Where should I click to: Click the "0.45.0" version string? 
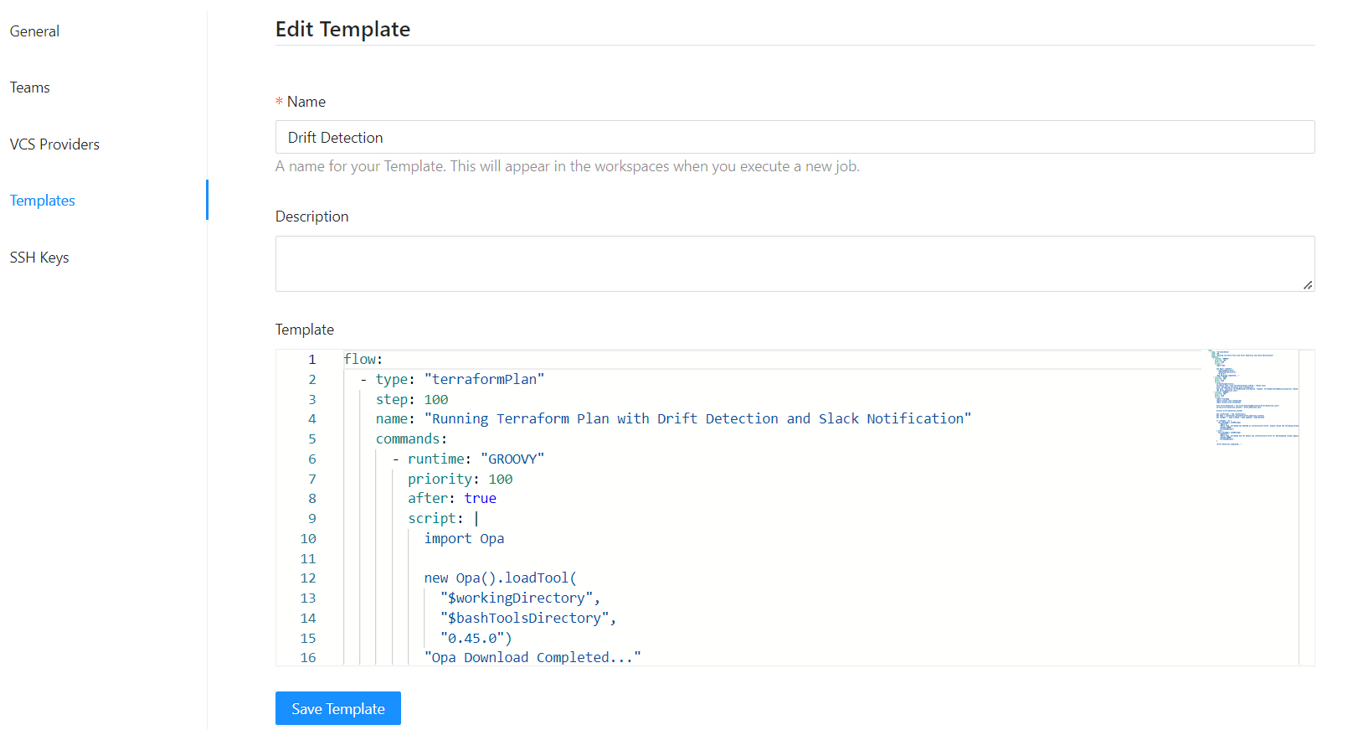point(476,638)
